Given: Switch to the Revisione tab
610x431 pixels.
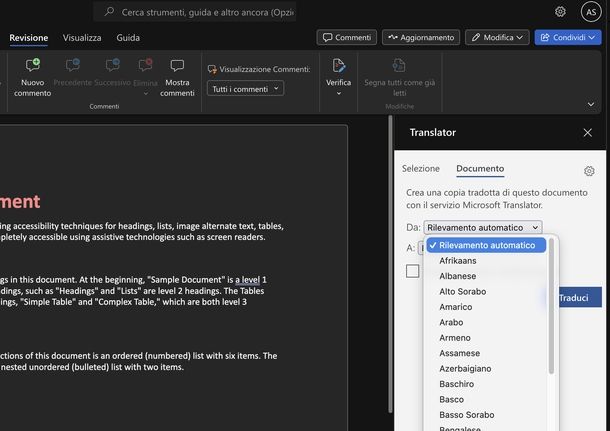Looking at the screenshot, I should [x=29, y=38].
